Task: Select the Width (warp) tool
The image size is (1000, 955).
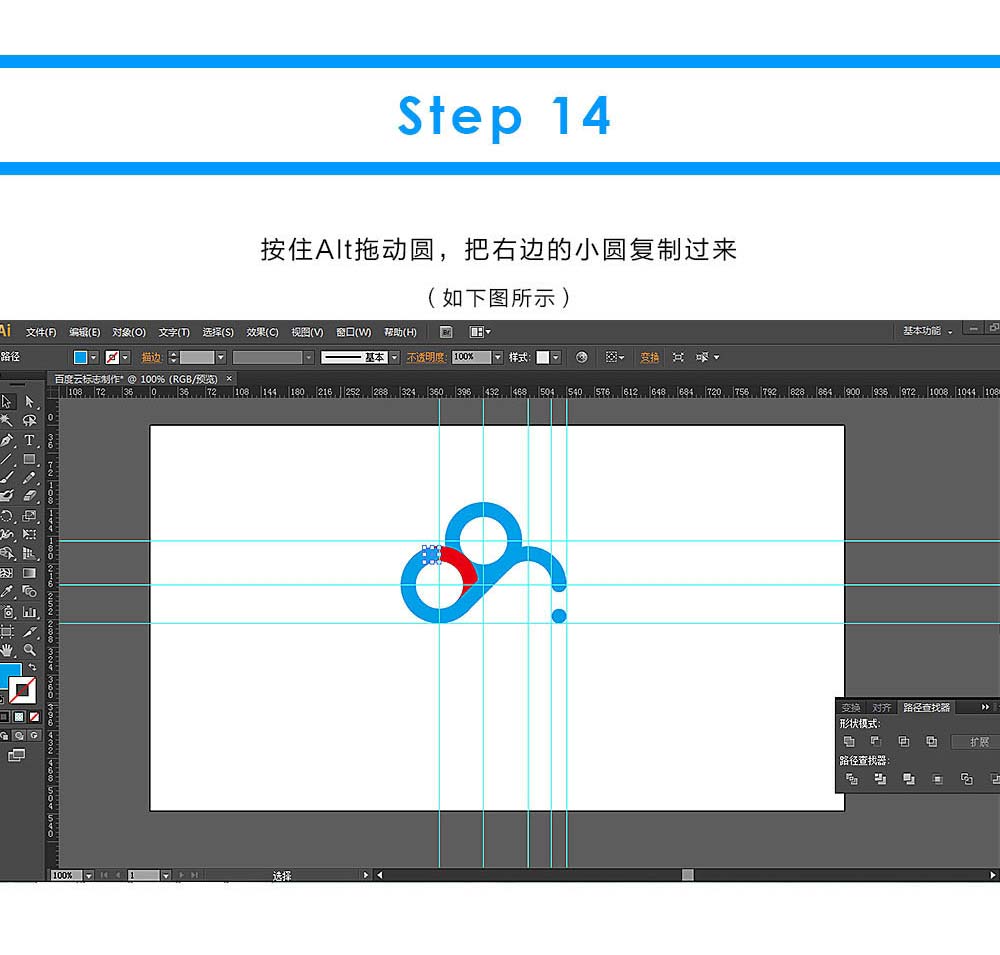Action: pyautogui.click(x=6, y=534)
